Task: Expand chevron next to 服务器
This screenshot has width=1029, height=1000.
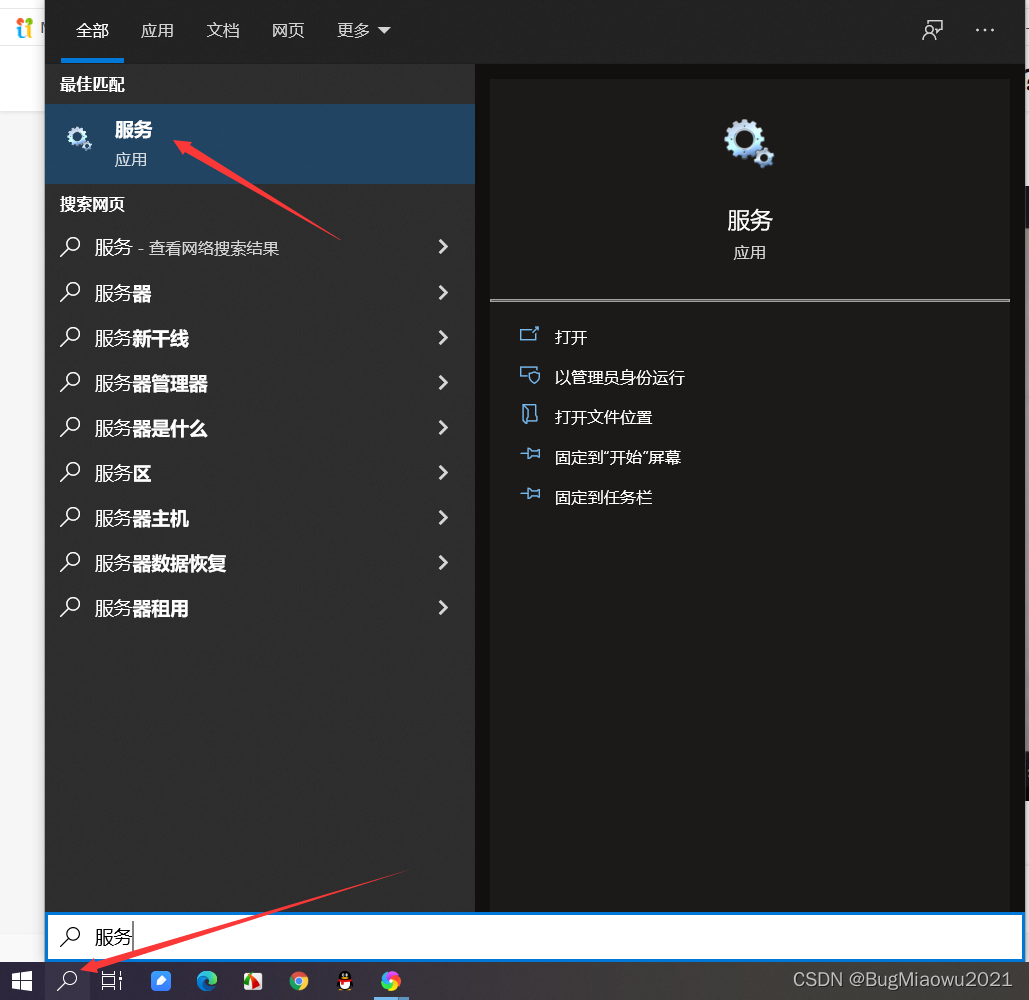Action: 443,292
